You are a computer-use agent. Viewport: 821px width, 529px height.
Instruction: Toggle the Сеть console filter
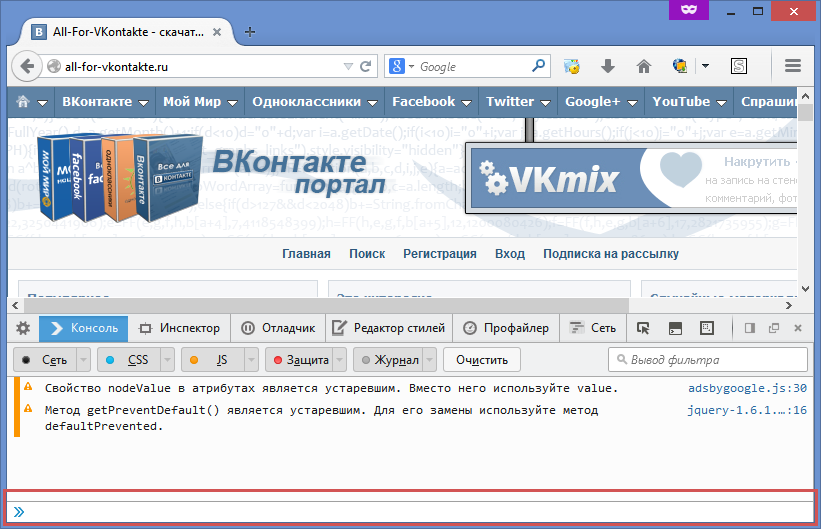click(46, 360)
